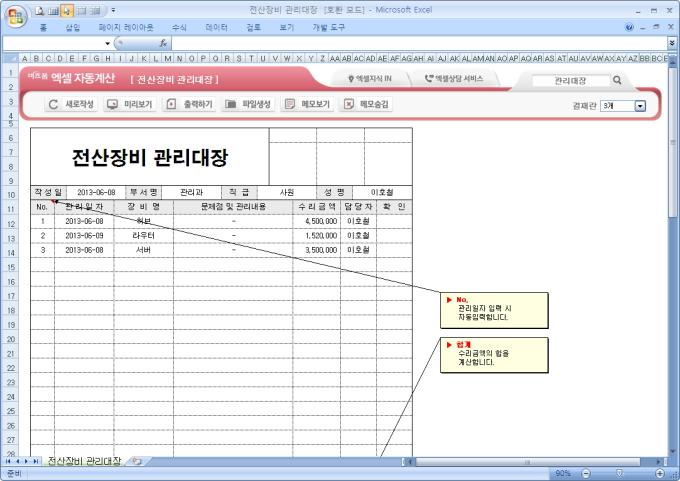680x481 pixels.
Task: Select the 작성일 date cell 2013-06-08
Action: tap(96, 192)
